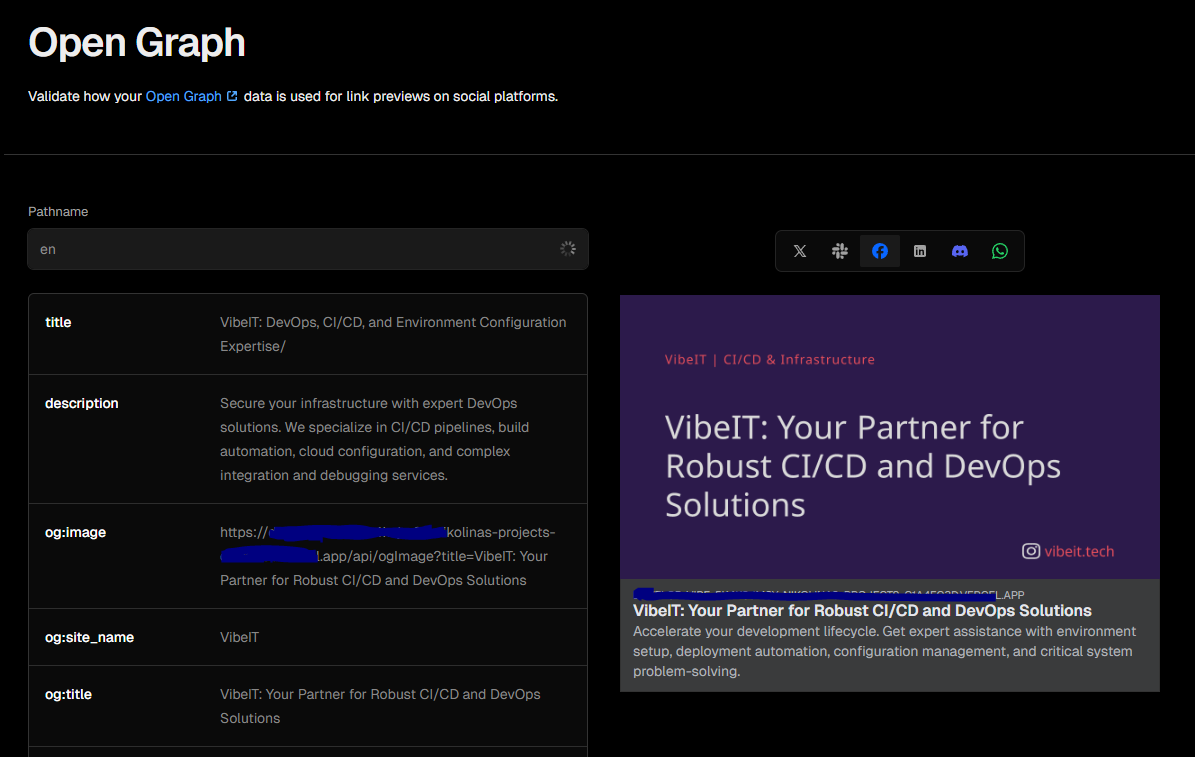
Task: Click the description row value text
Action: tap(374, 439)
